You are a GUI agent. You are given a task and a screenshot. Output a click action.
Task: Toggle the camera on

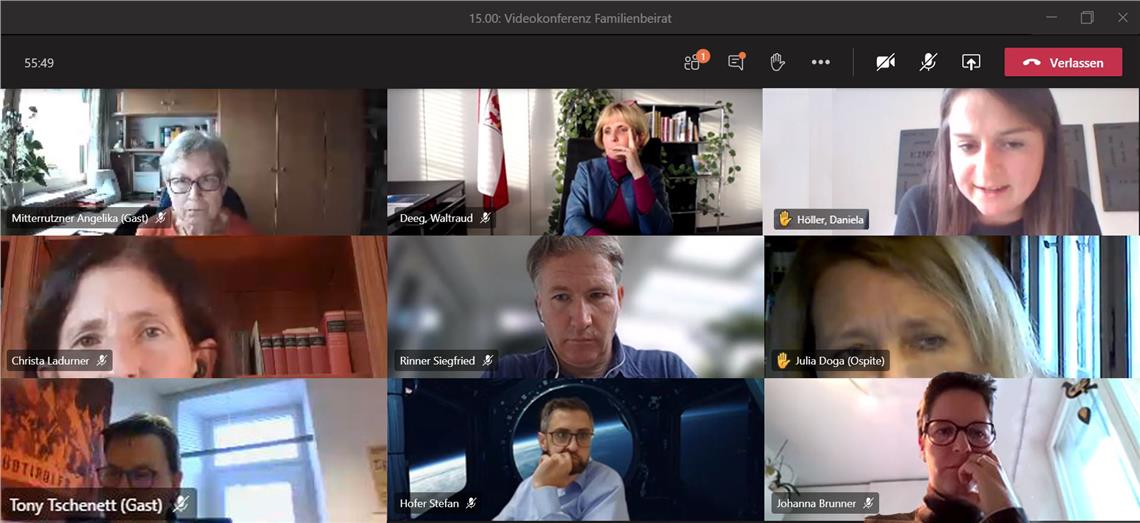pyautogui.click(x=885, y=62)
